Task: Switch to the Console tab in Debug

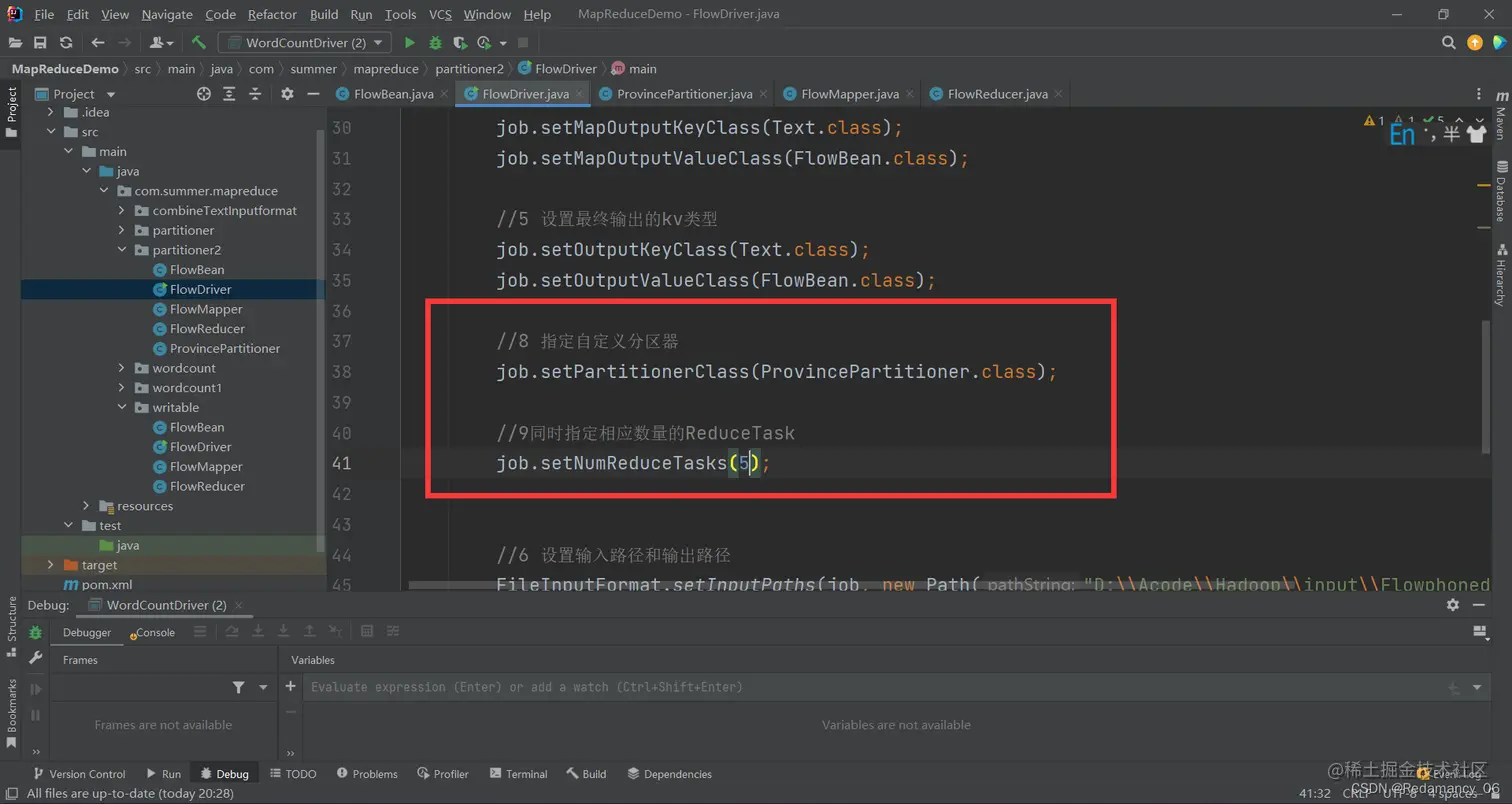Action: pyautogui.click(x=152, y=633)
